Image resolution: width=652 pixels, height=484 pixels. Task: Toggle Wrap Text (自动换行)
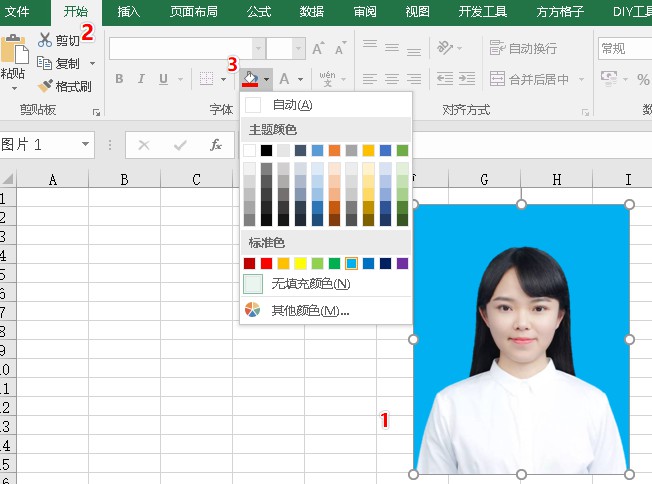pos(523,48)
